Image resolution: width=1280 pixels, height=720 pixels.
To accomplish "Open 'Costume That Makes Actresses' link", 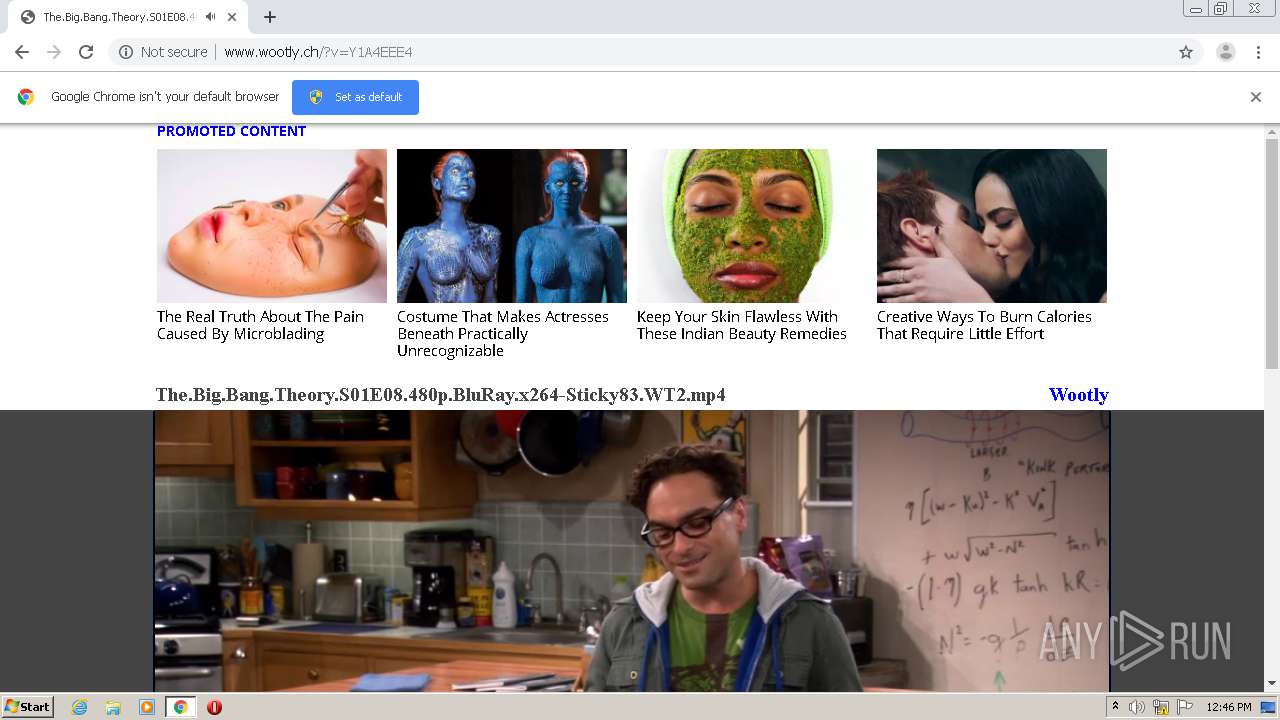I will coord(503,334).
